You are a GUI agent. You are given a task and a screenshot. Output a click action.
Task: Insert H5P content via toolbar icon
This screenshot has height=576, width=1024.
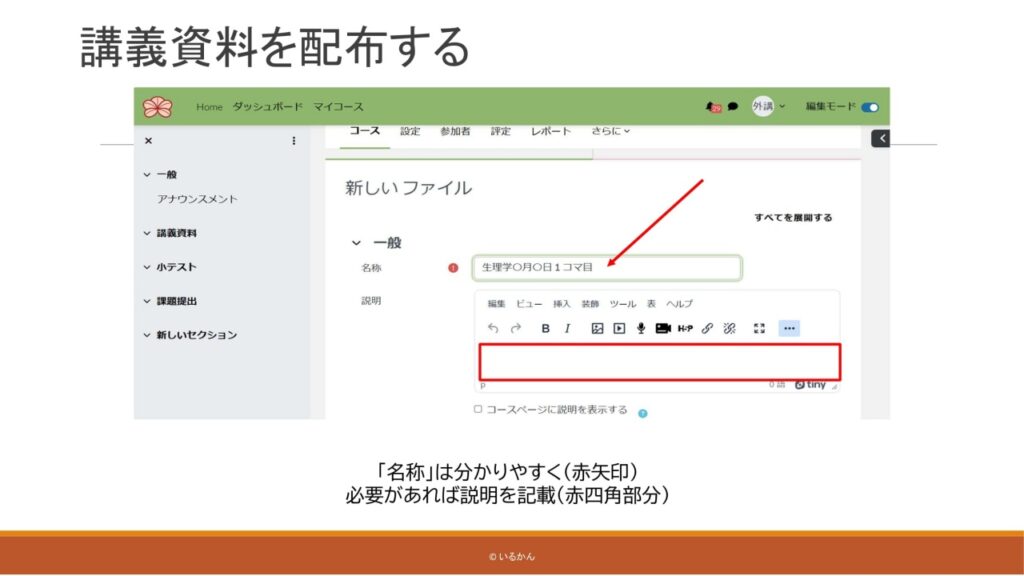[x=685, y=328]
